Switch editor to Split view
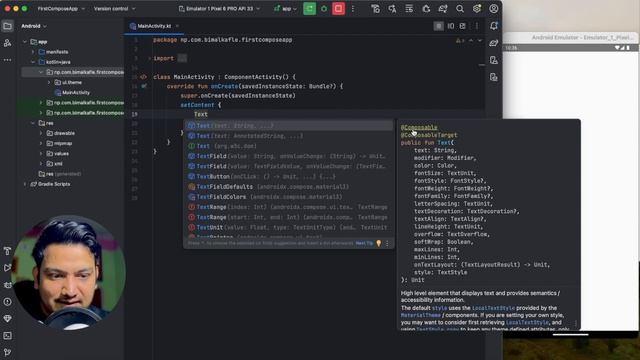 click(x=451, y=26)
